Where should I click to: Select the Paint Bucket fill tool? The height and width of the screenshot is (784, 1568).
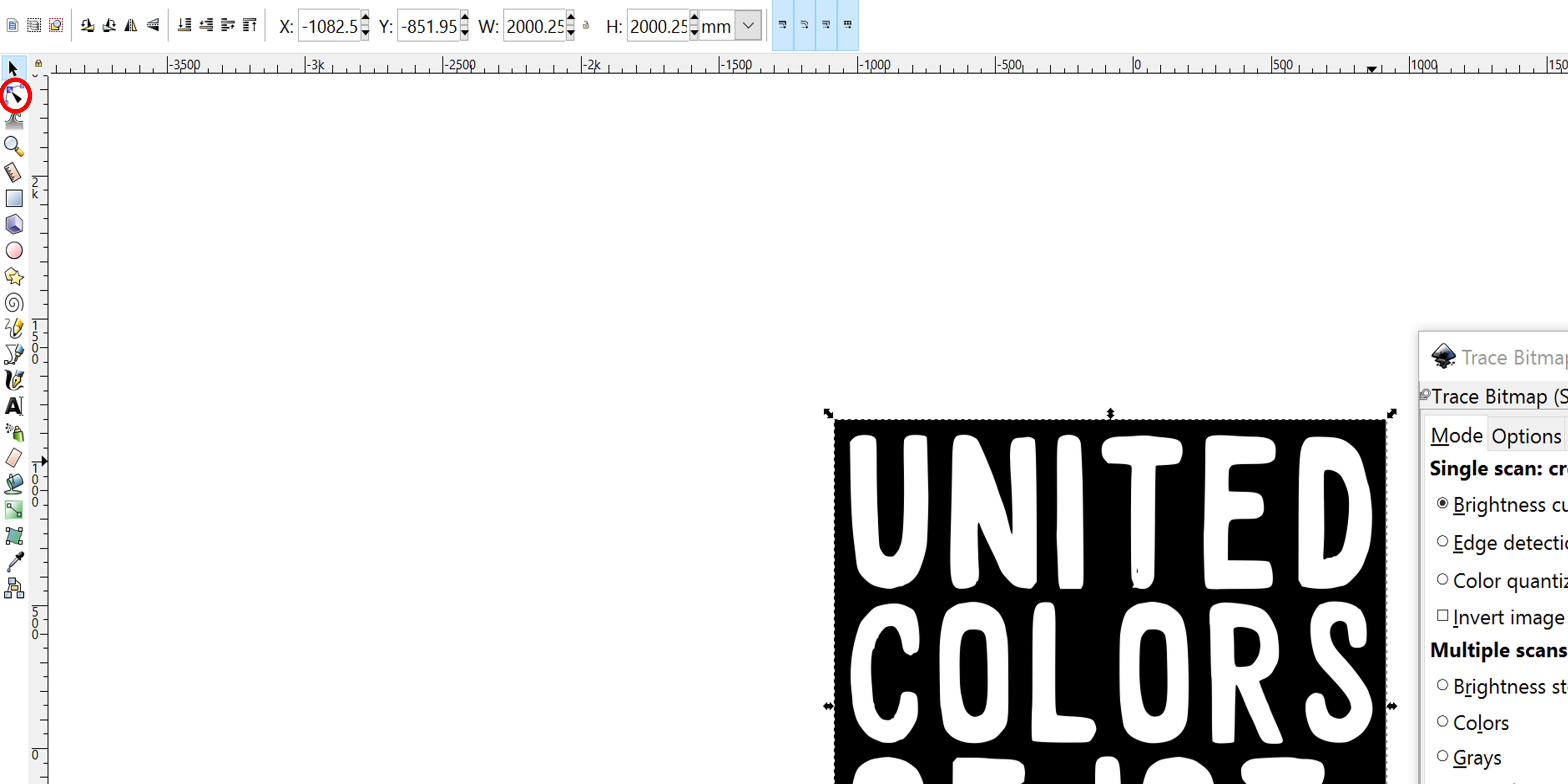pyautogui.click(x=14, y=484)
